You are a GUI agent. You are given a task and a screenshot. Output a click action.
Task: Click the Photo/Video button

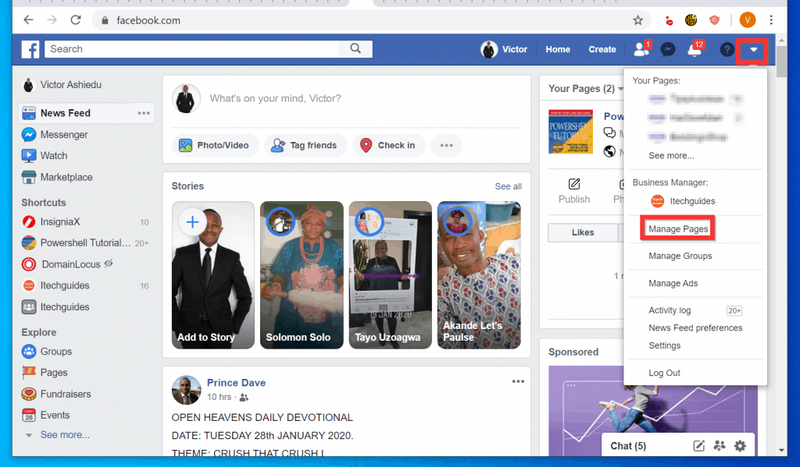coord(214,145)
